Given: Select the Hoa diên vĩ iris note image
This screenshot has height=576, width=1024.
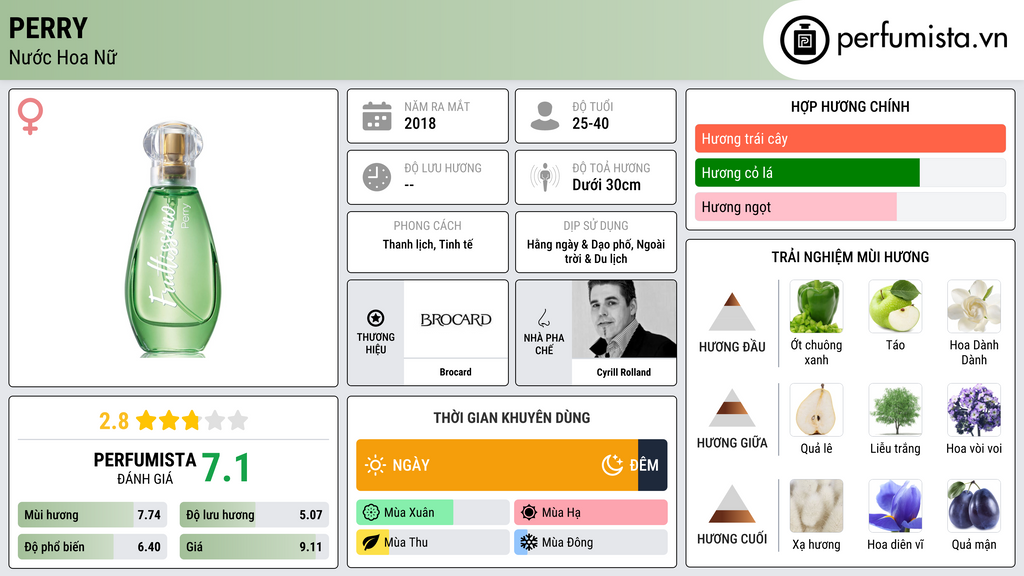Looking at the screenshot, I should 895,506.
